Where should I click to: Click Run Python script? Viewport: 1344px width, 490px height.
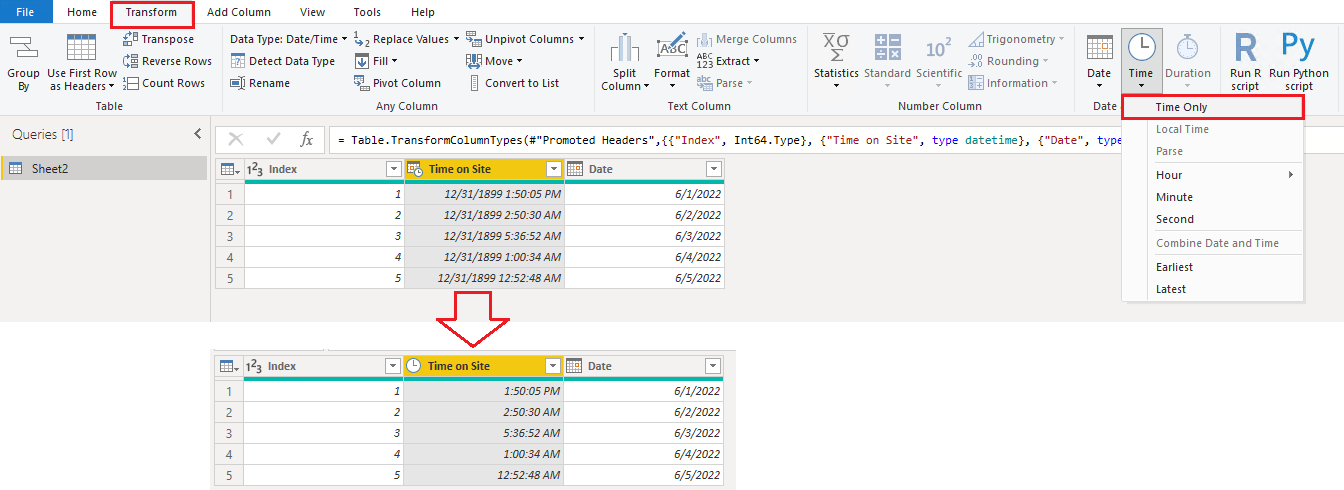click(x=1299, y=62)
